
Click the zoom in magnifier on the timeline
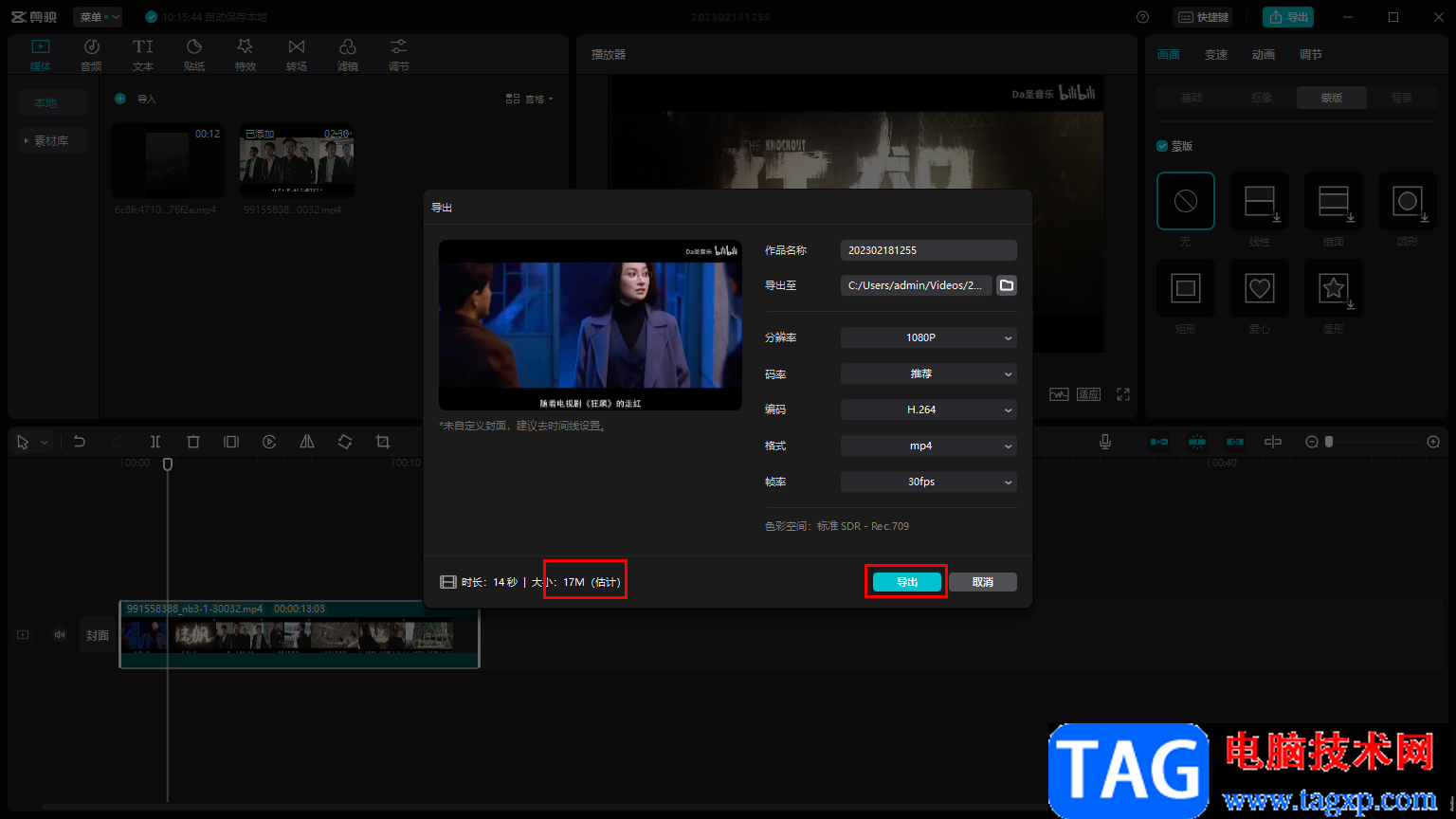click(x=1433, y=442)
